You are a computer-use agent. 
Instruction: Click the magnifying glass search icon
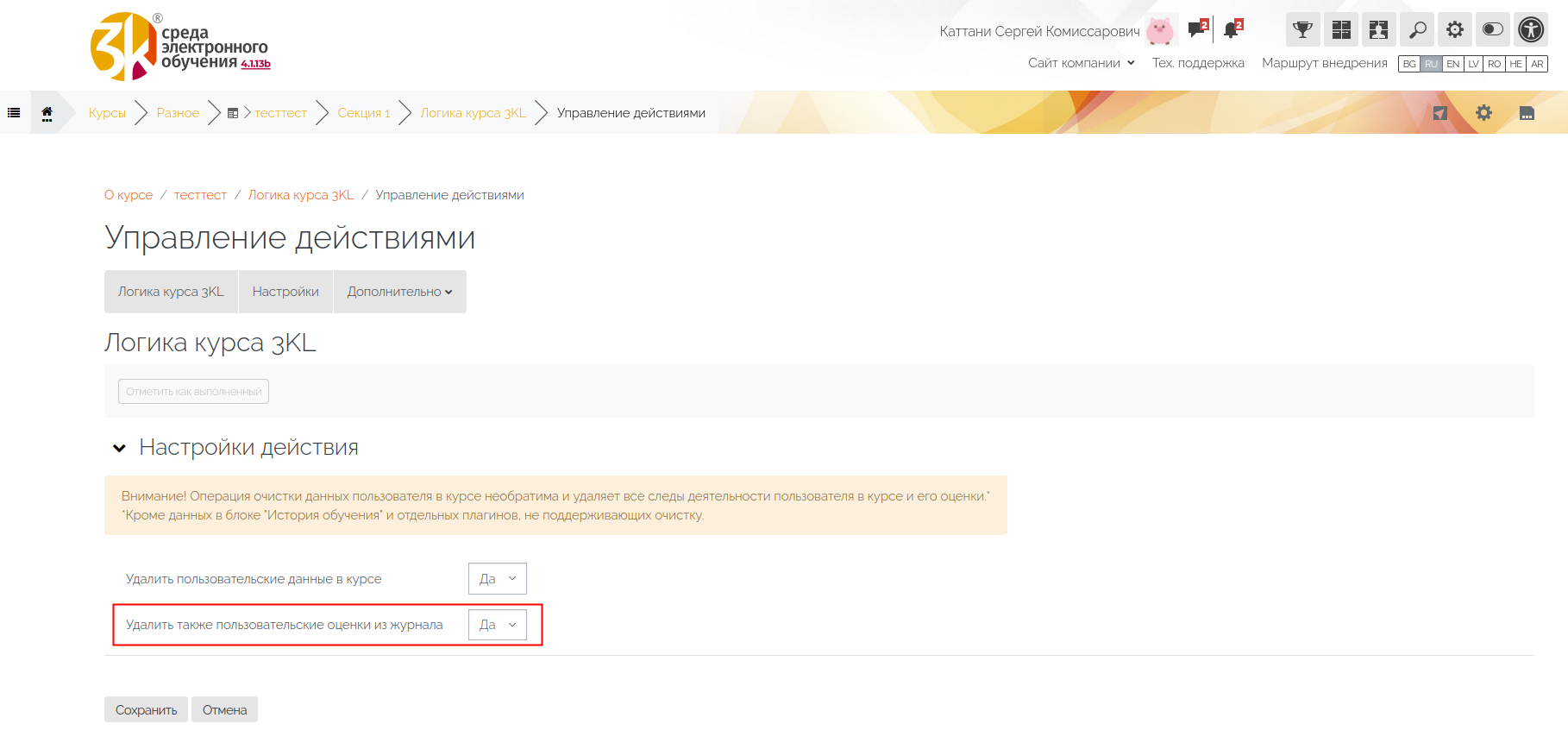click(1417, 30)
